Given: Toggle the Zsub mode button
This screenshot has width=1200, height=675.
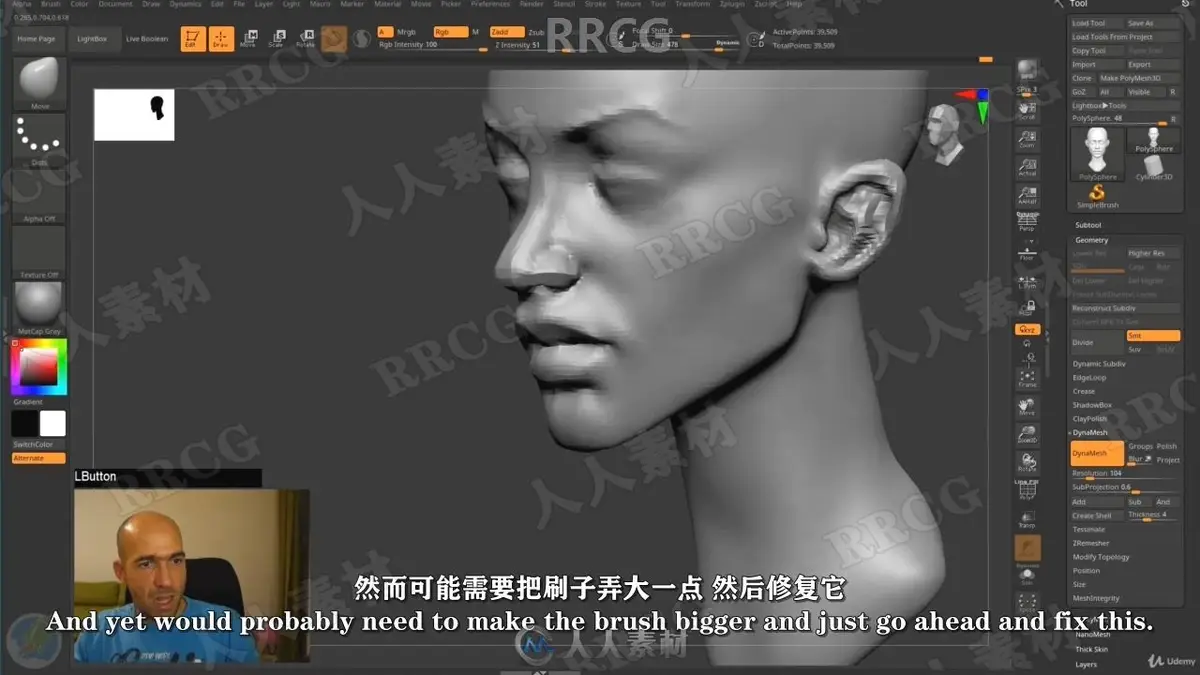Looking at the screenshot, I should [x=536, y=32].
